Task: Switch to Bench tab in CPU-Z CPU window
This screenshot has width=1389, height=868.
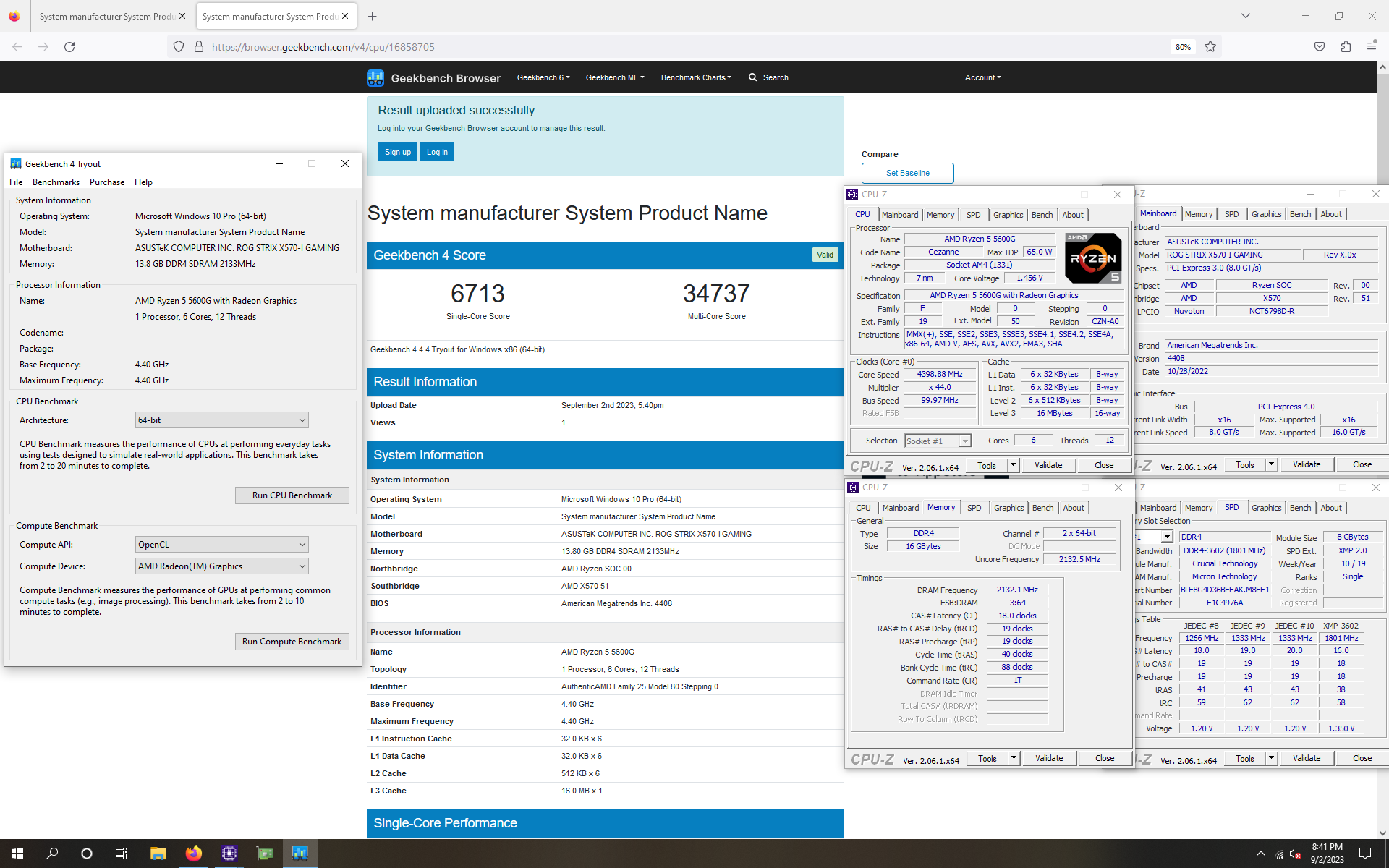Action: [x=1042, y=215]
